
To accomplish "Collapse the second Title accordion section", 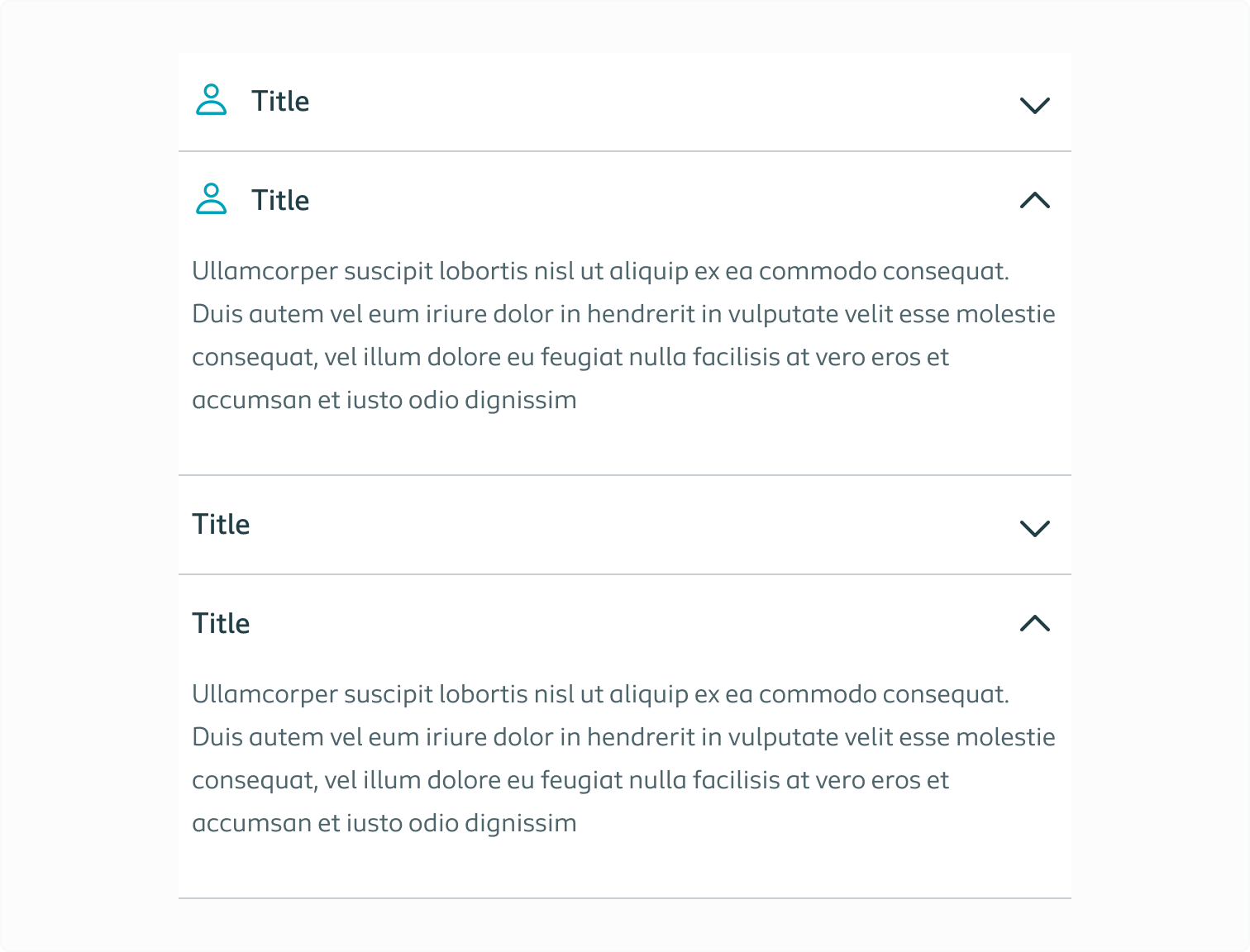I will 1033,201.
